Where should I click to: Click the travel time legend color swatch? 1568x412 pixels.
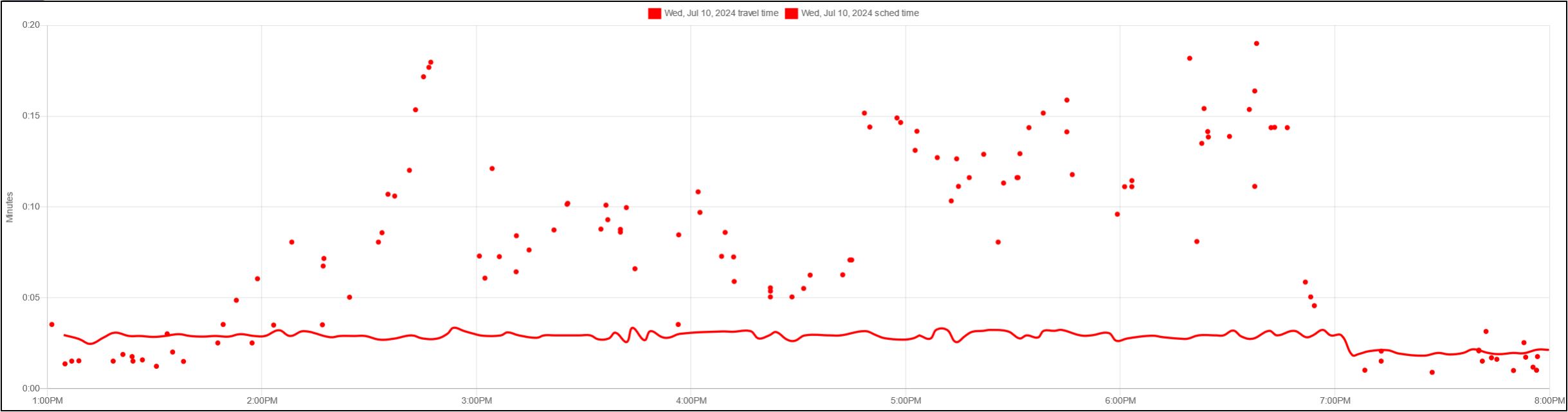point(654,14)
